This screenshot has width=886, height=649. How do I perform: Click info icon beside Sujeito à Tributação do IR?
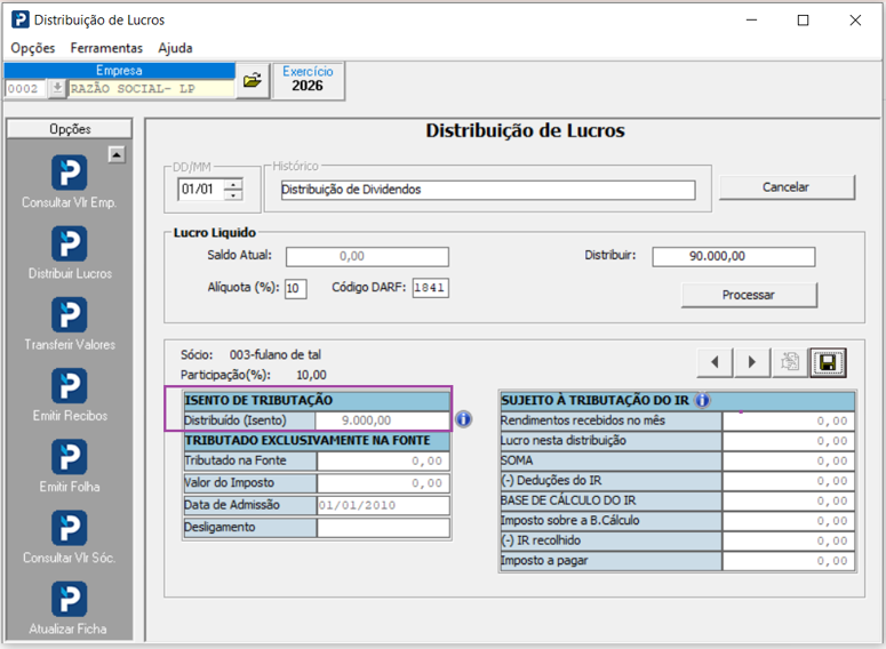[x=702, y=400]
